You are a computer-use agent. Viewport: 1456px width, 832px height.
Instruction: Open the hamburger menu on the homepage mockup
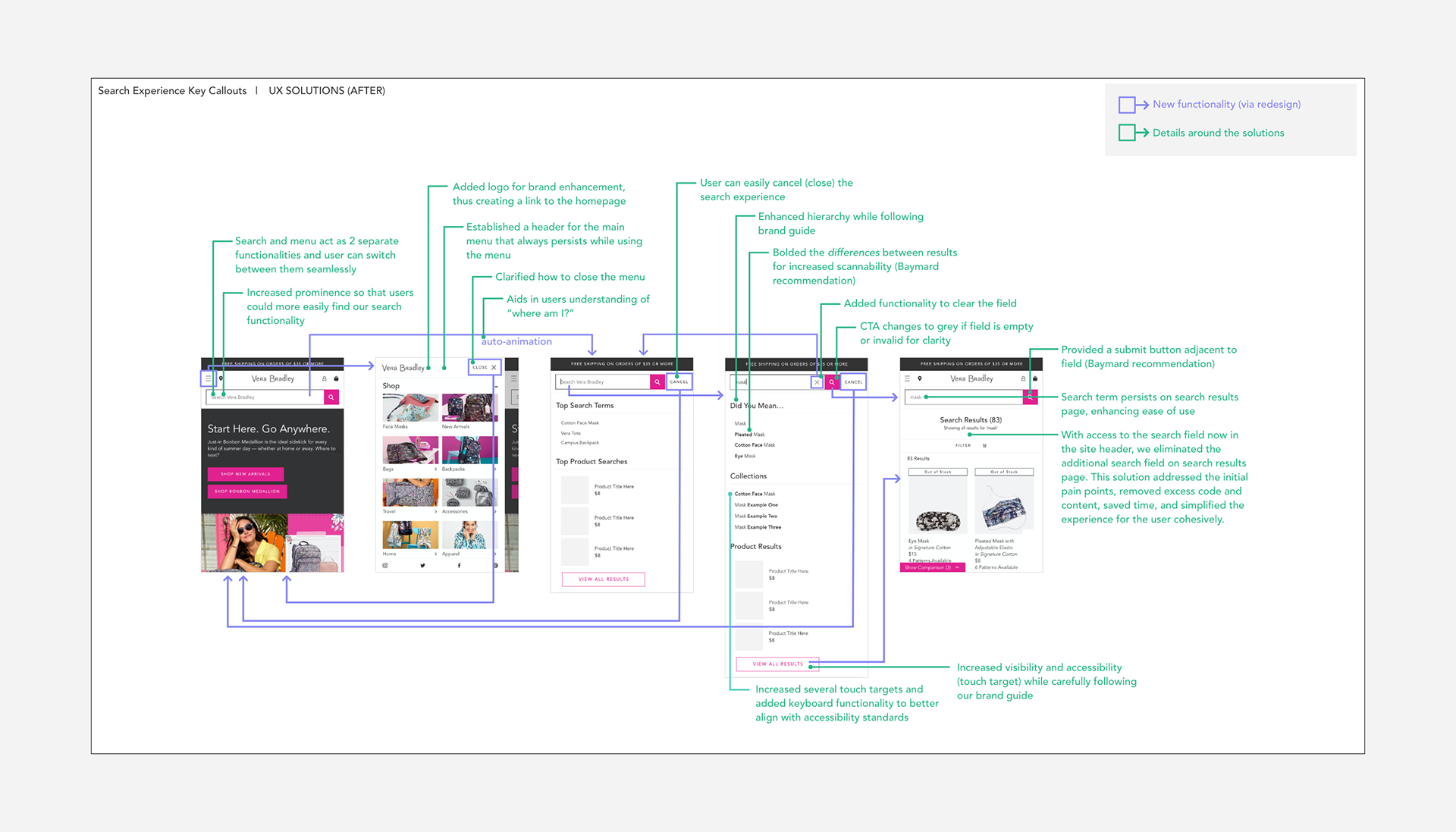click(208, 378)
